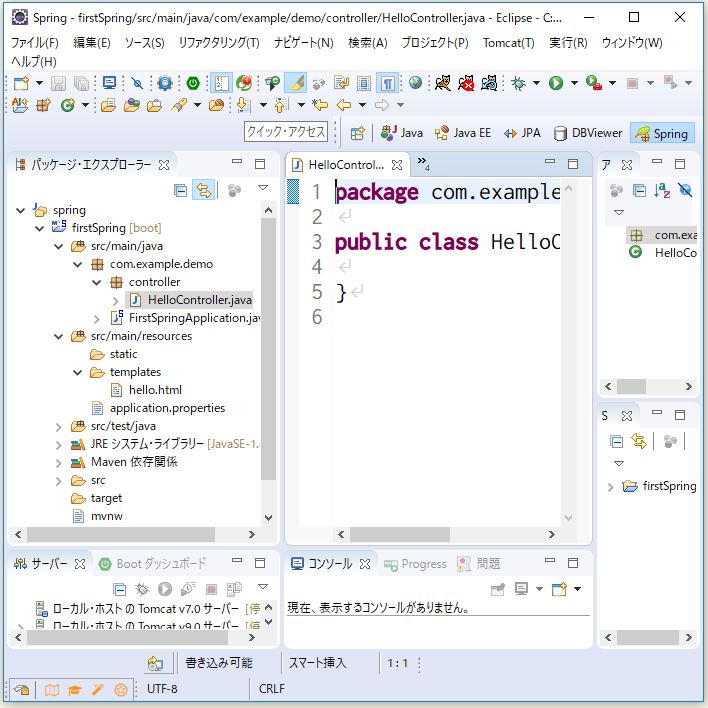Click Start server icon in Servers view
Image resolution: width=708 pixels, height=708 pixels.
tap(165, 589)
